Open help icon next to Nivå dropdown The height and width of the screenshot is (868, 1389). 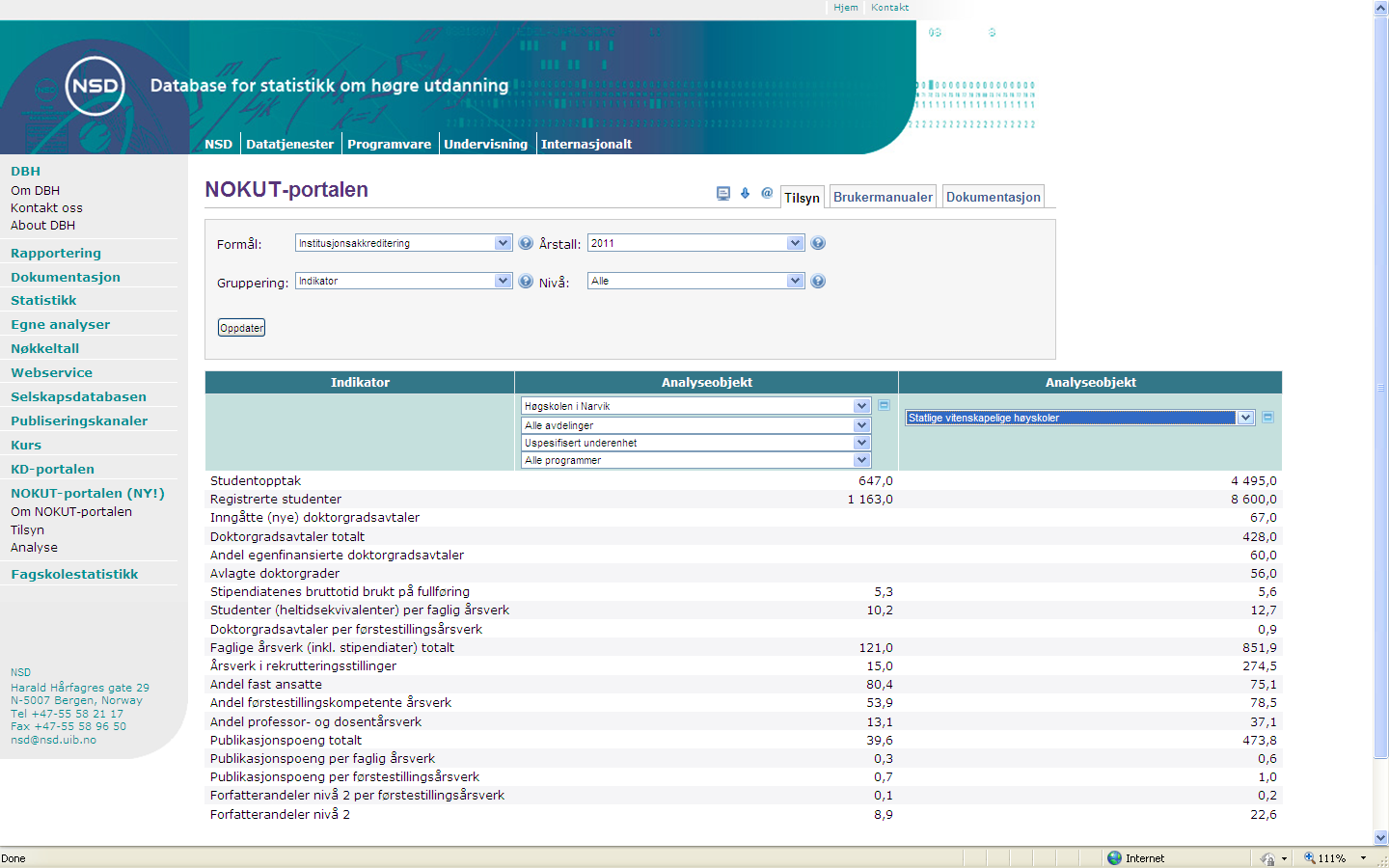(818, 281)
